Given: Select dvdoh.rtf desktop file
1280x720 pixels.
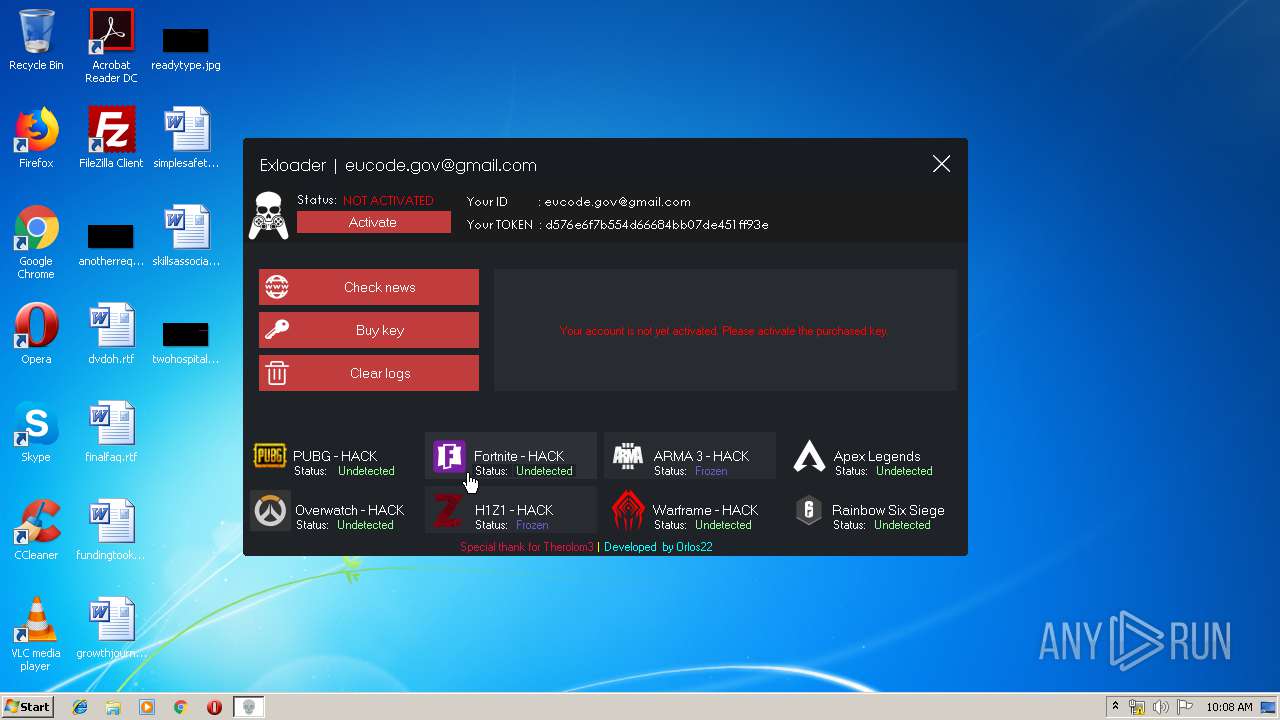Looking at the screenshot, I should point(111,334).
